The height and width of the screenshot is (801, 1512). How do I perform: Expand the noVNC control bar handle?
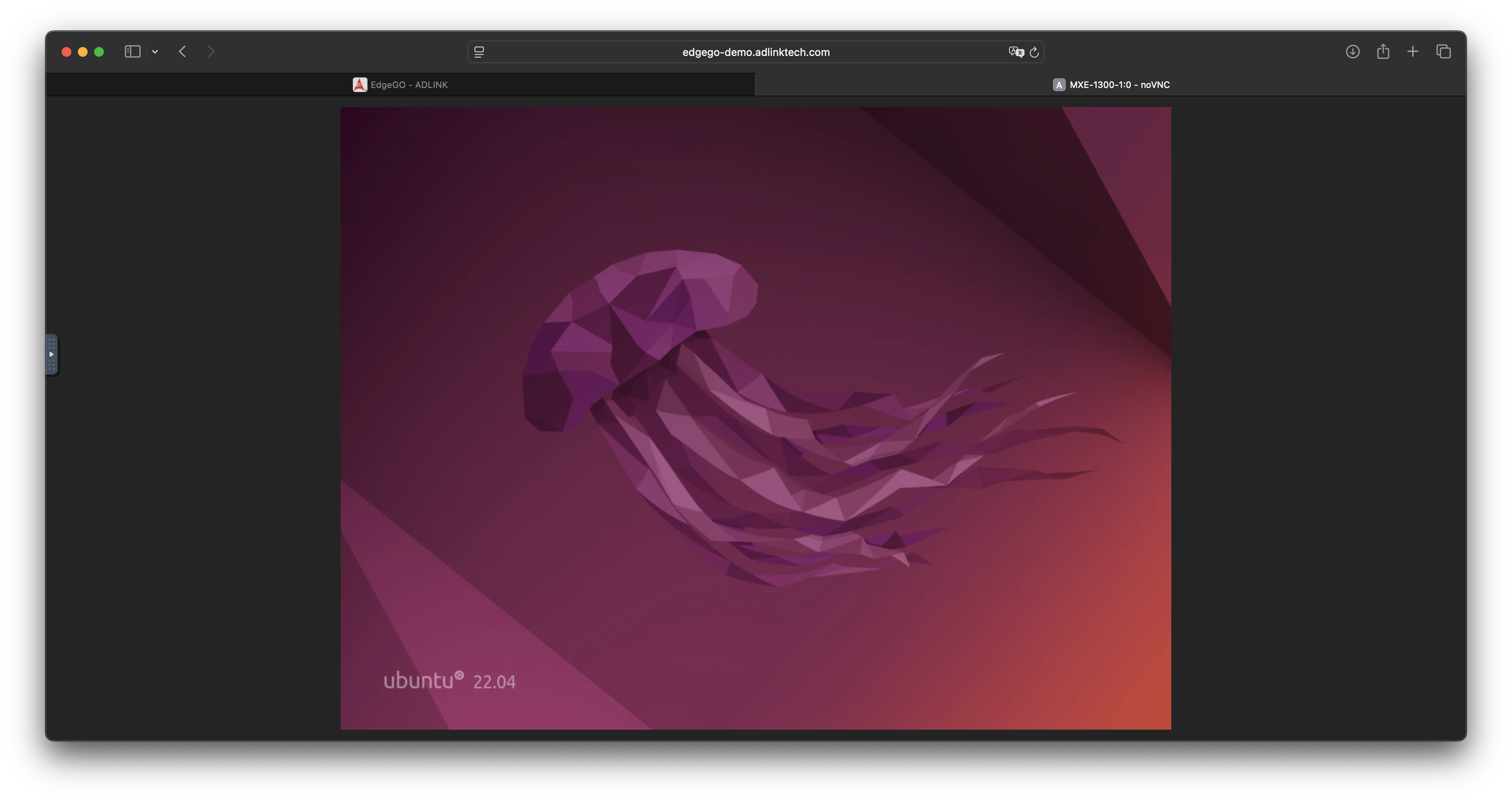tap(52, 354)
